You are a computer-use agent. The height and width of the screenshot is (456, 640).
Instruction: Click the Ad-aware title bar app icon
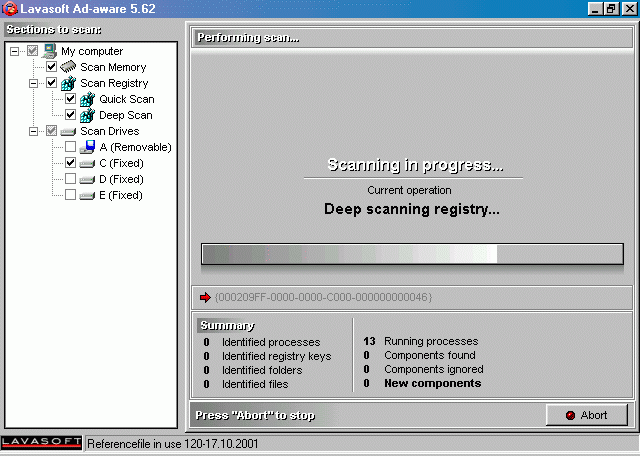point(9,9)
